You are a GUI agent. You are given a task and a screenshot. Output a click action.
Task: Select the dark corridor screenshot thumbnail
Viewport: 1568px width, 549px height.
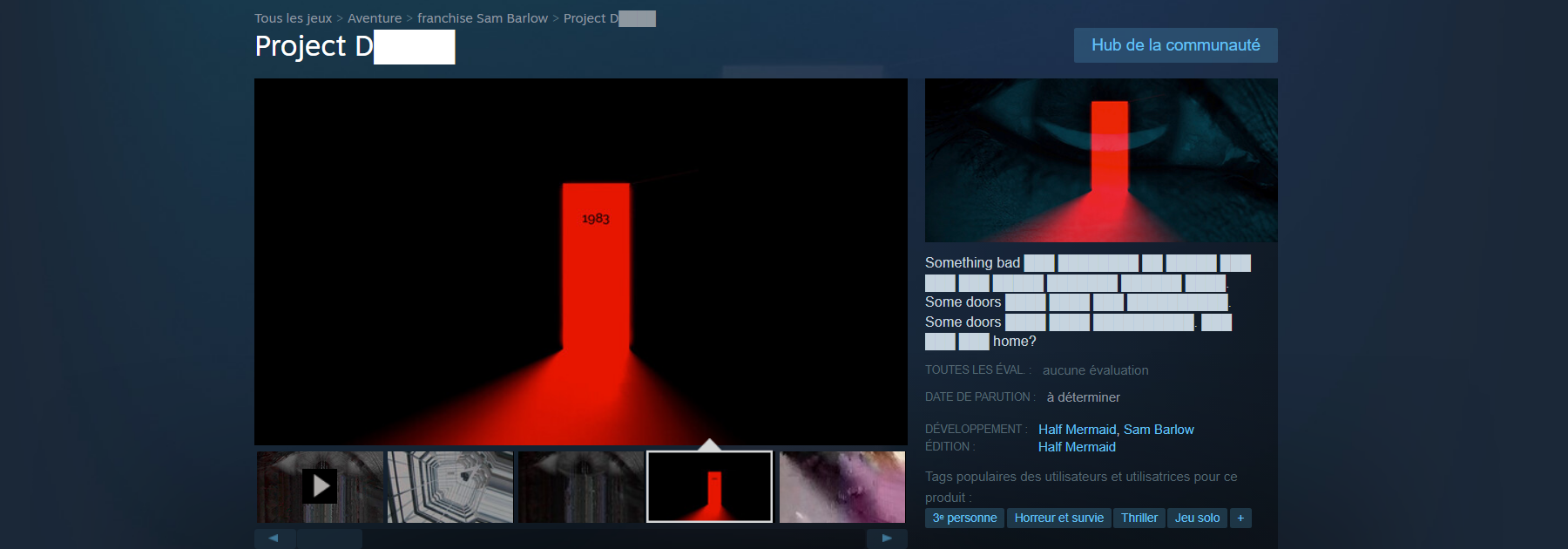(x=580, y=486)
